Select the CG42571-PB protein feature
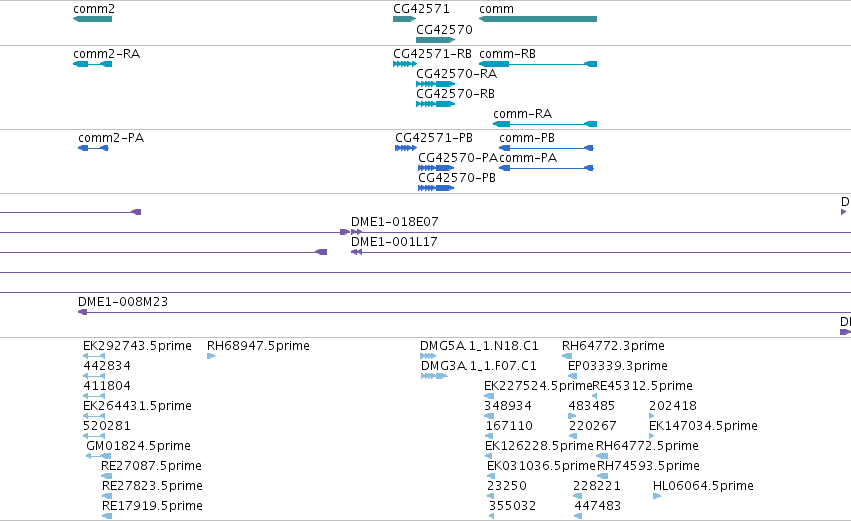851x521 pixels. click(x=406, y=148)
